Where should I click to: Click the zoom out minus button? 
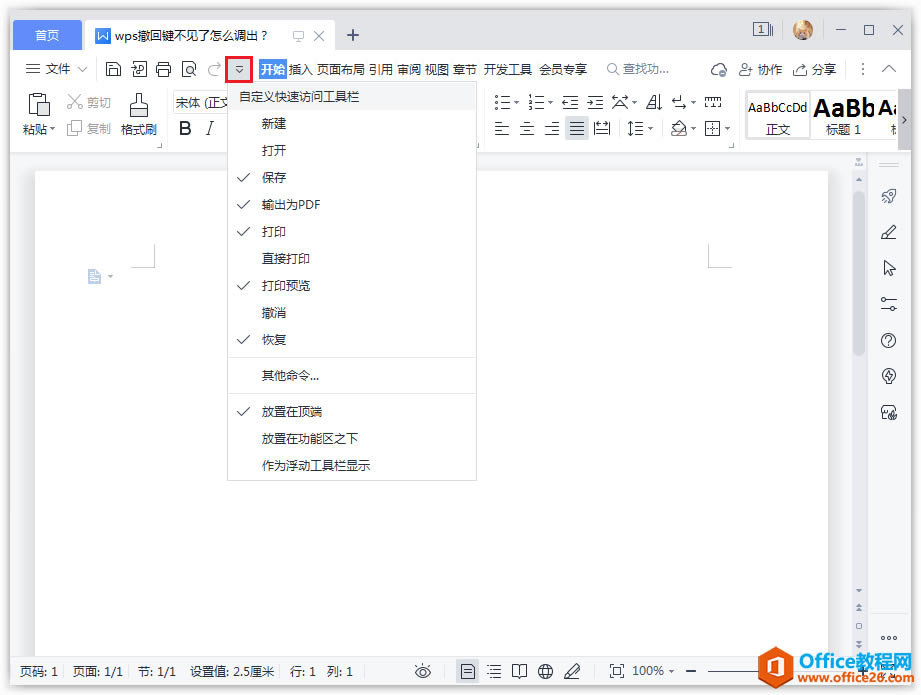[x=691, y=671]
